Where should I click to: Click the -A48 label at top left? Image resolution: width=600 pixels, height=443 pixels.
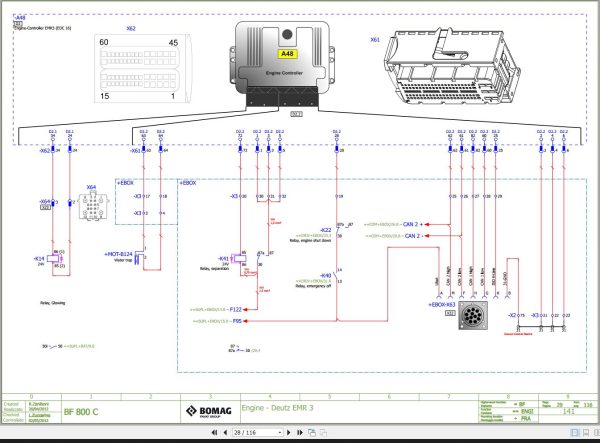pyautogui.click(x=20, y=18)
